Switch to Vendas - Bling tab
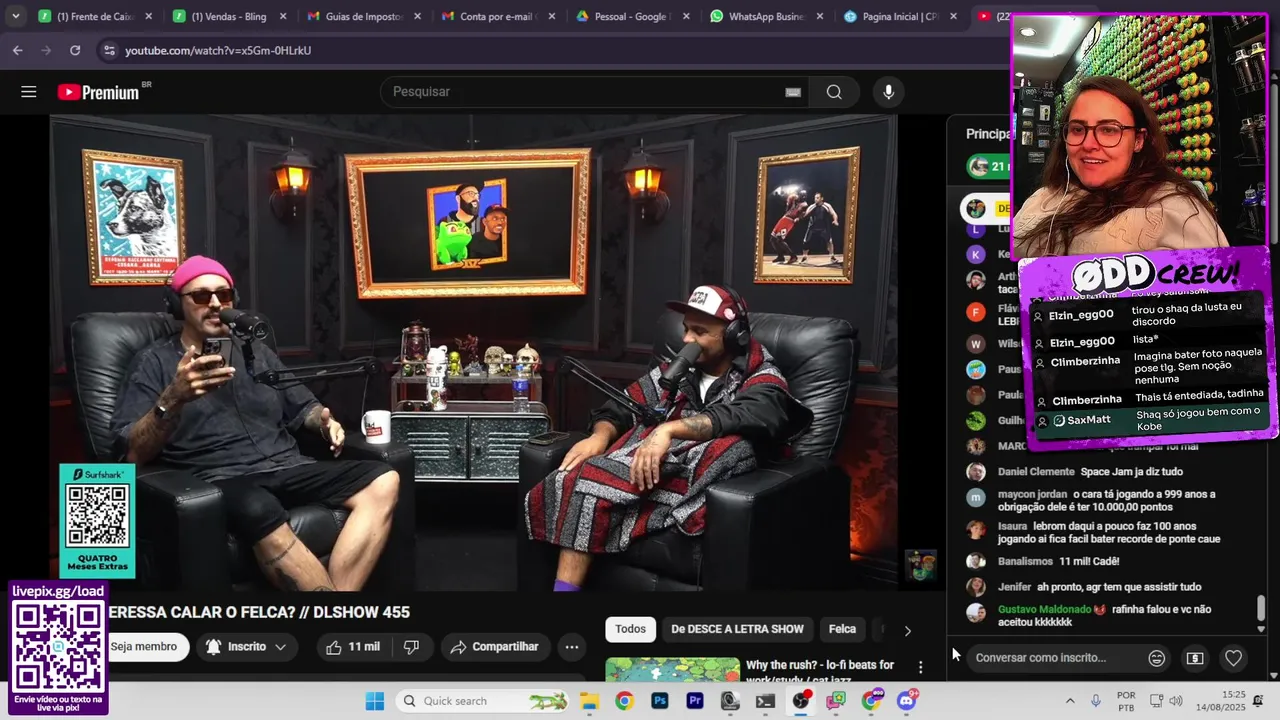1280x720 pixels. pos(229,16)
